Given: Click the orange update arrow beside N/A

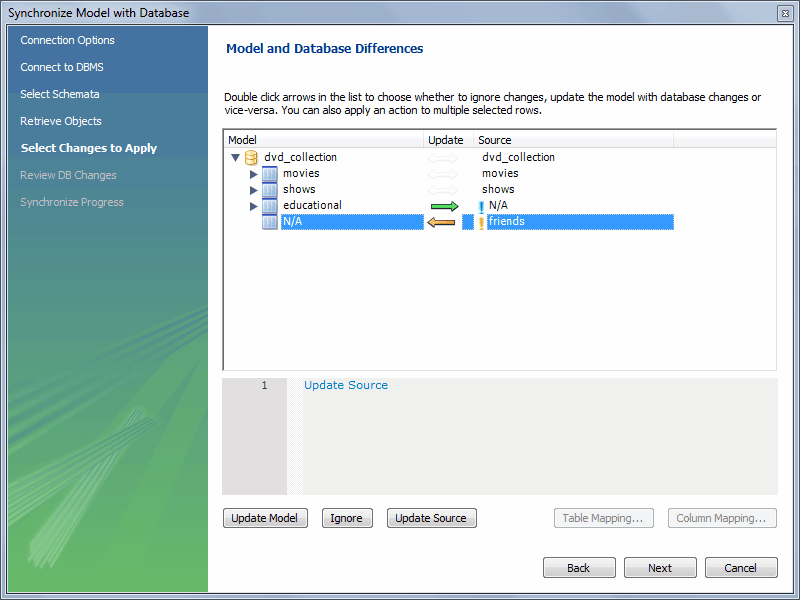Looking at the screenshot, I should [444, 221].
